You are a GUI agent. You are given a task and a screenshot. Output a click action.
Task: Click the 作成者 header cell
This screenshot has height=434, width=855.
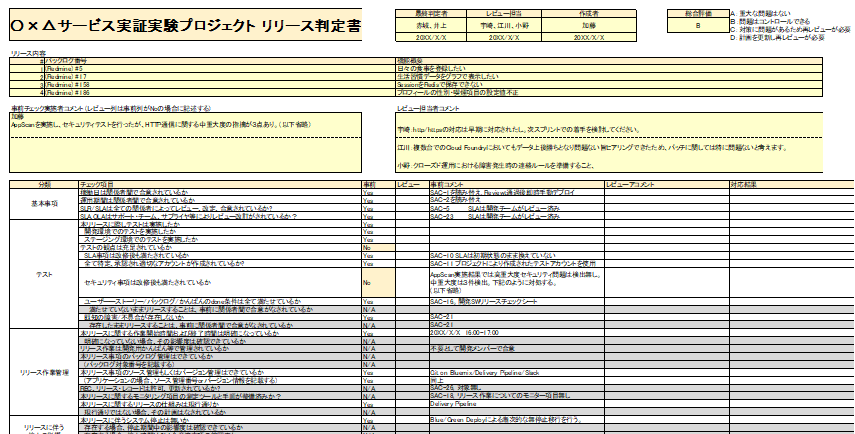coord(589,13)
